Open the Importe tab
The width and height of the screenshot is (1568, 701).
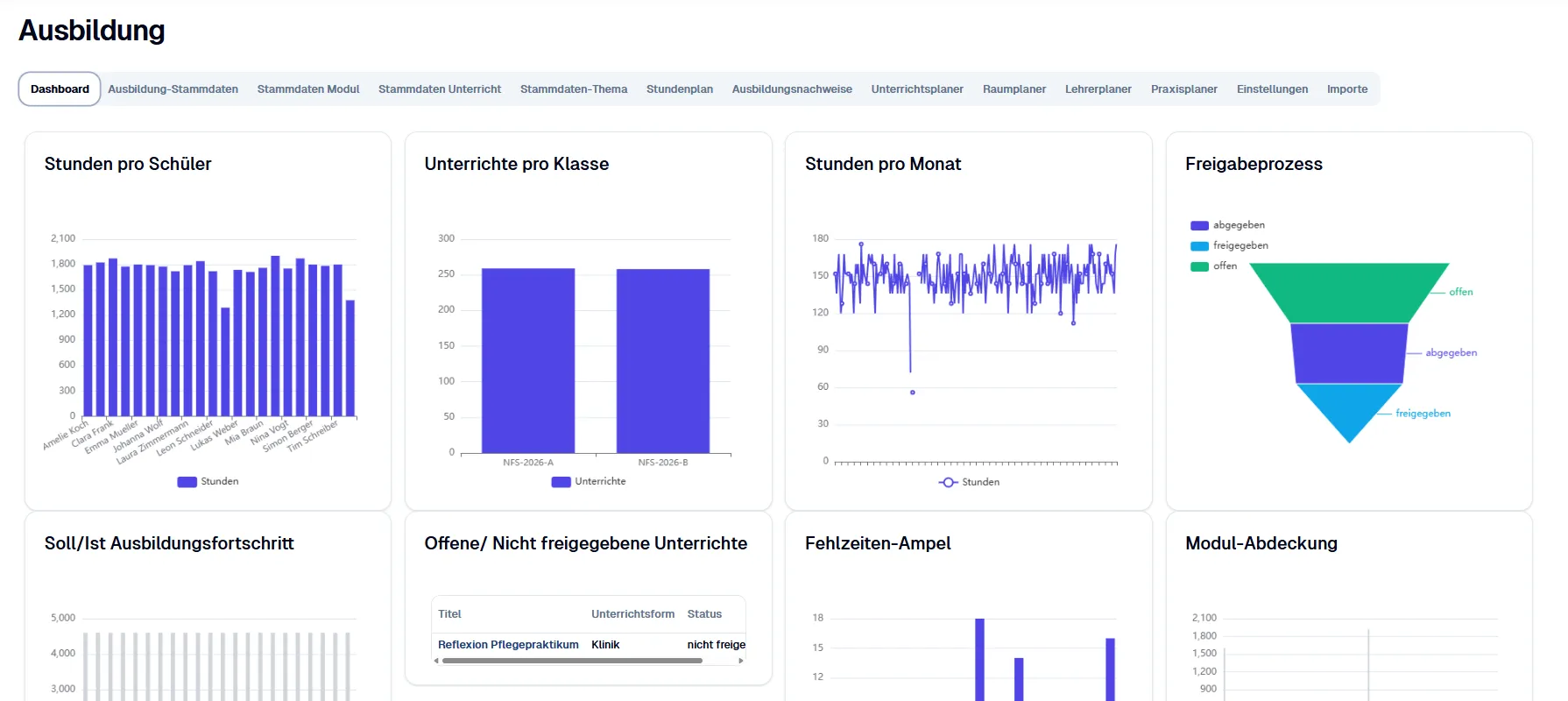(1346, 89)
